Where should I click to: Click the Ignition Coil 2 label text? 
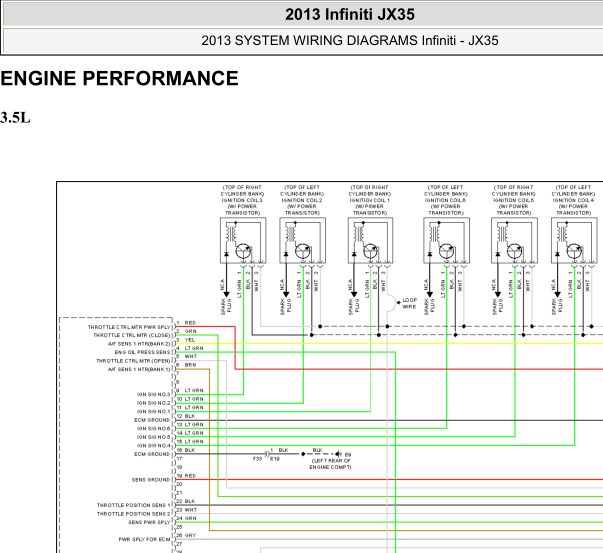(x=302, y=200)
